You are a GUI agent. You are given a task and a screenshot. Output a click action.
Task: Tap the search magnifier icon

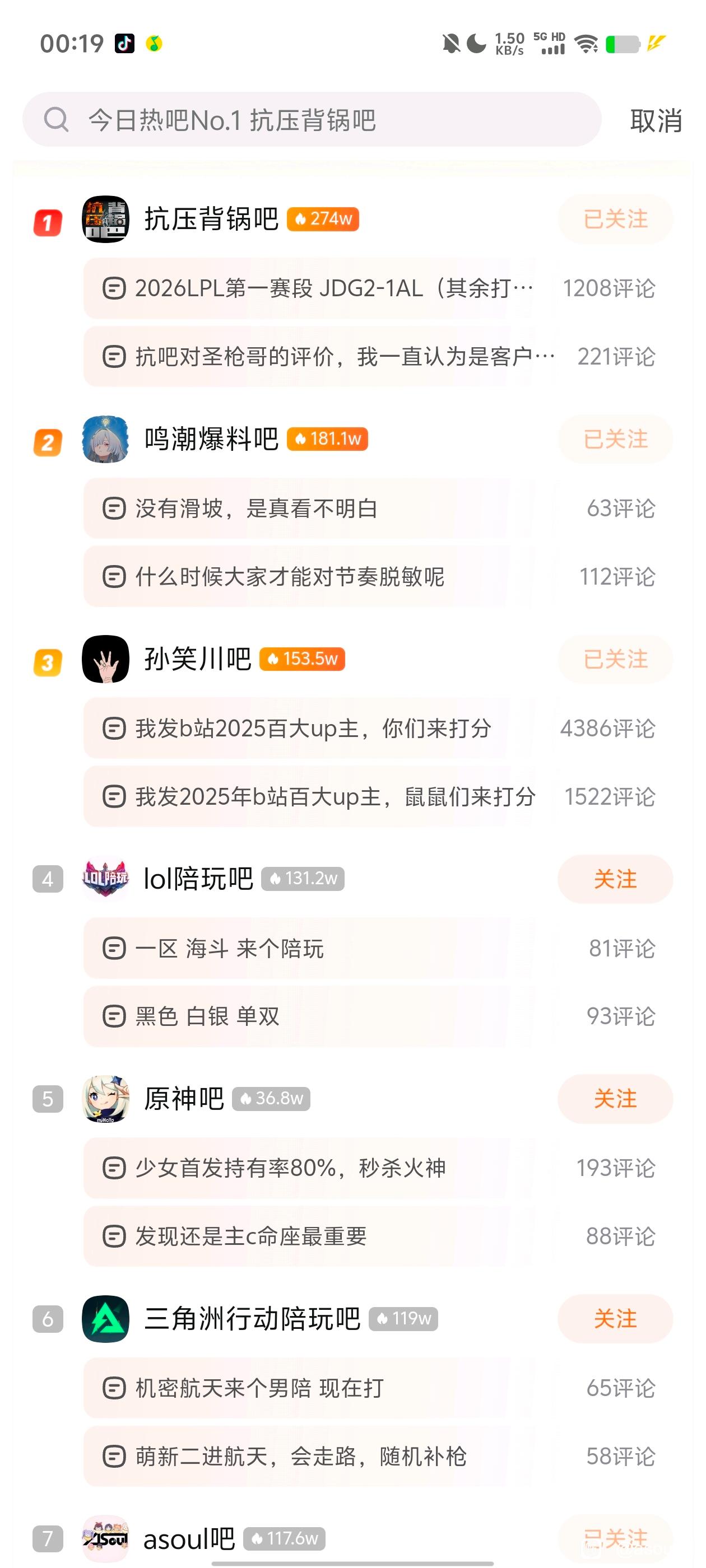point(56,120)
